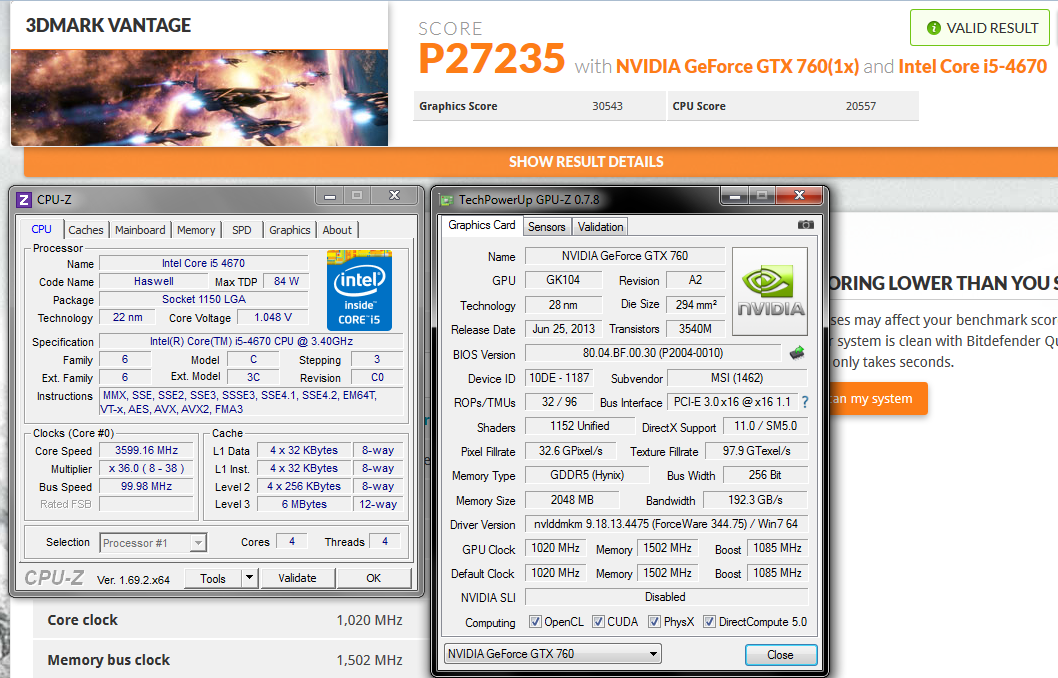Click the NVIDIA SLI Disabled field
Screen dimensions: 1058x678
click(666, 597)
